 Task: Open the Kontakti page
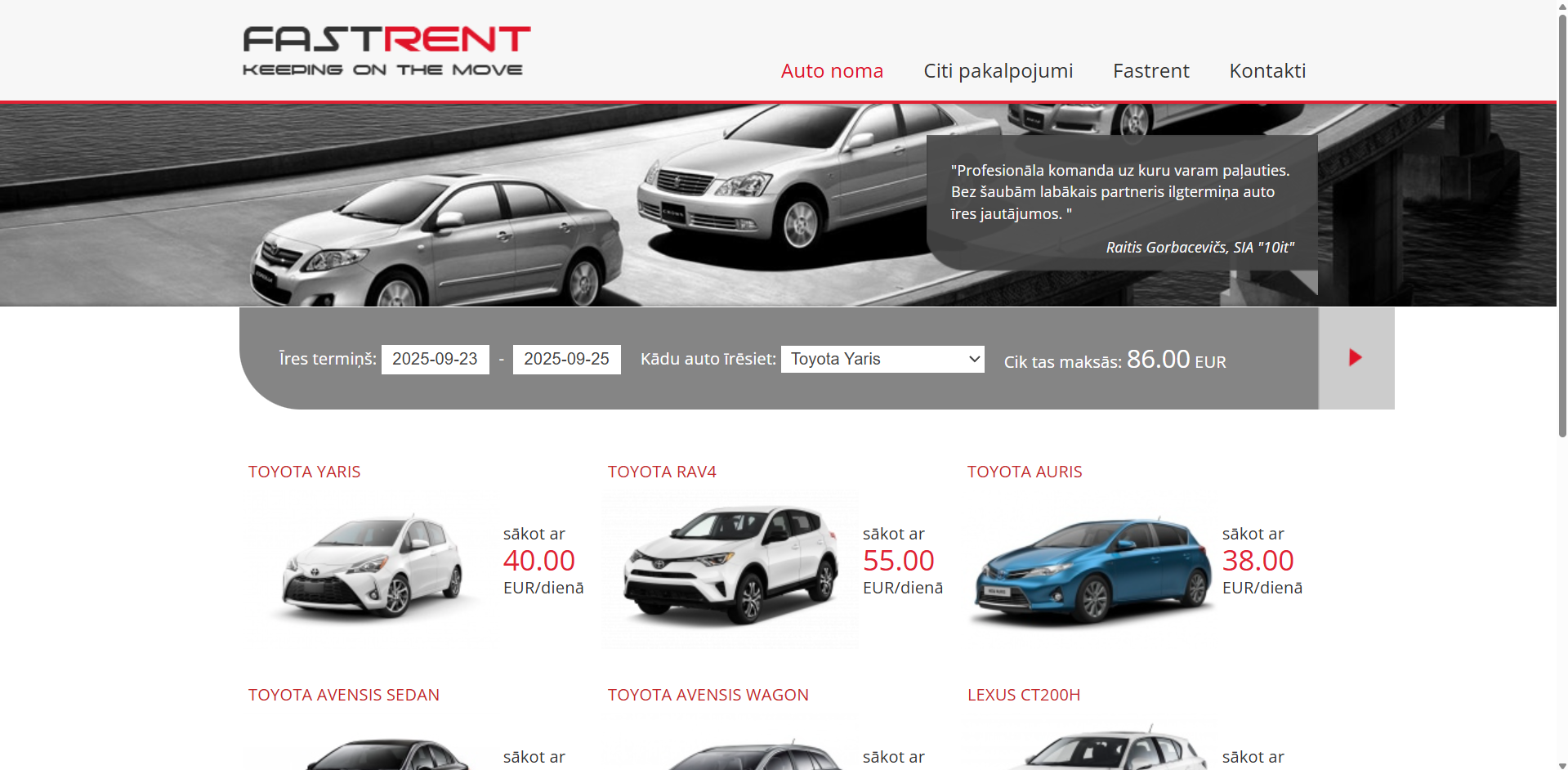(x=1266, y=71)
